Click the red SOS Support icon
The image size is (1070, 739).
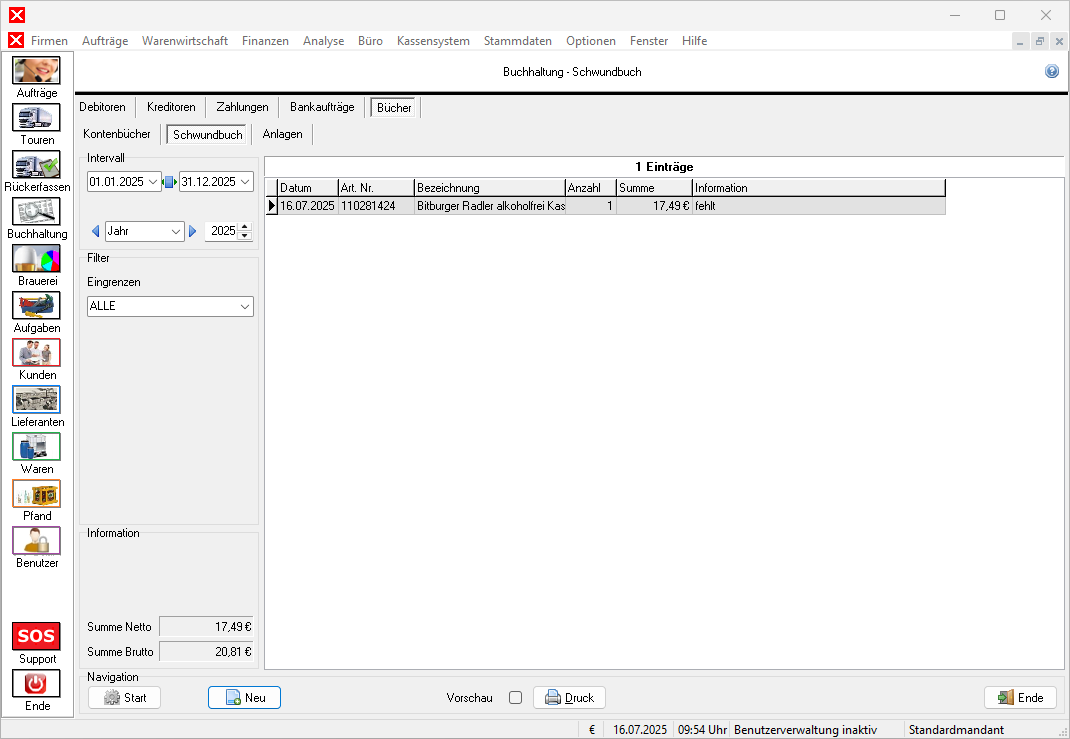[36, 637]
